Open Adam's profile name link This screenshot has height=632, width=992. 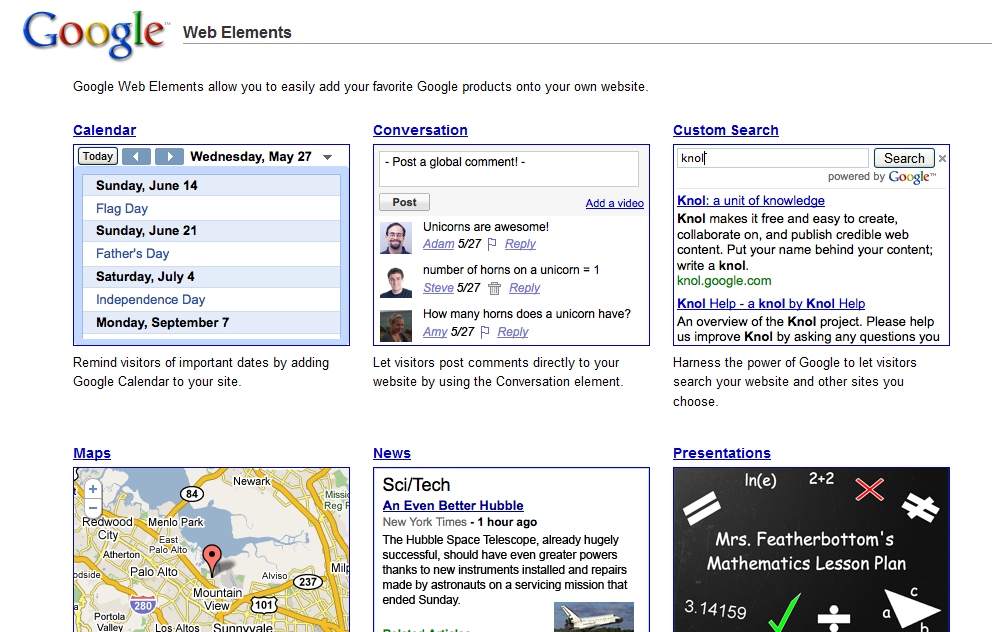pyautogui.click(x=438, y=244)
